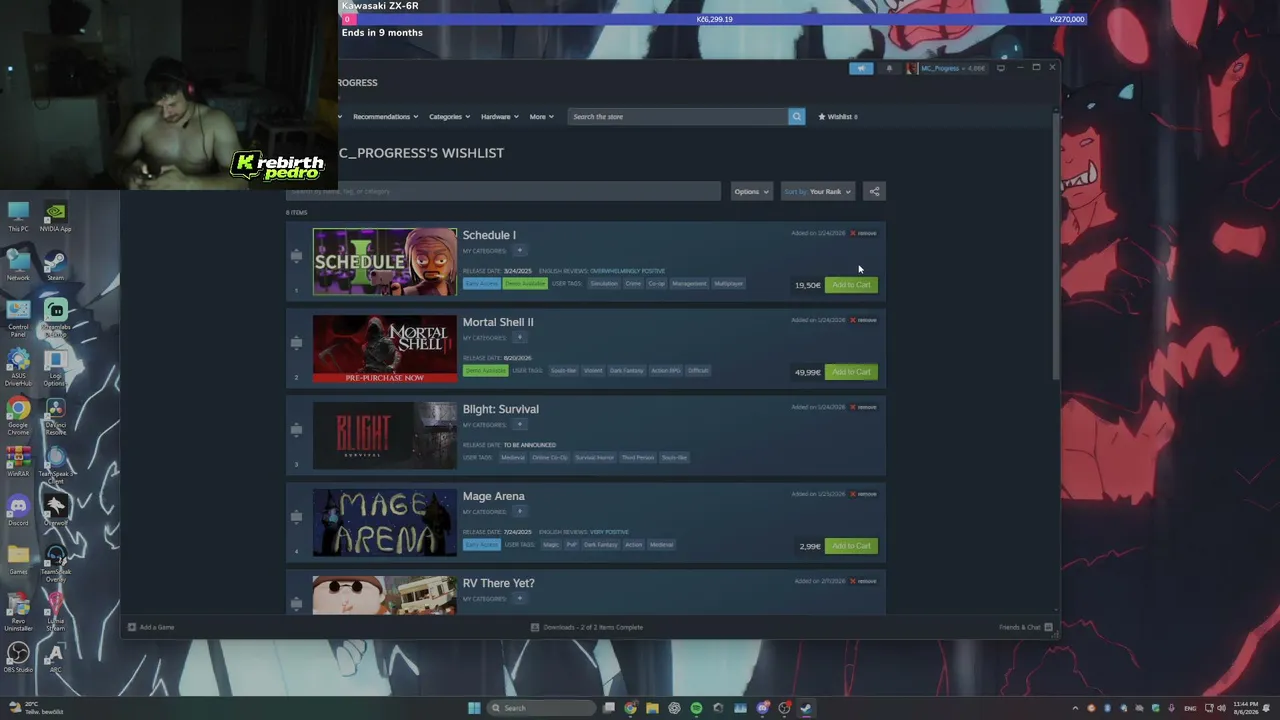Launch Overwolf desktop shortcut
The width and height of the screenshot is (1280, 720).
(x=55, y=510)
